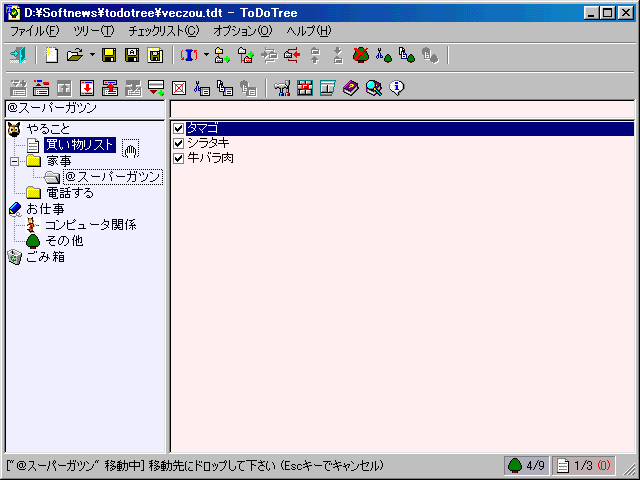640x480 pixels.
Task: Open the dropdown arrow beside the open folder icon
Action: point(92,55)
